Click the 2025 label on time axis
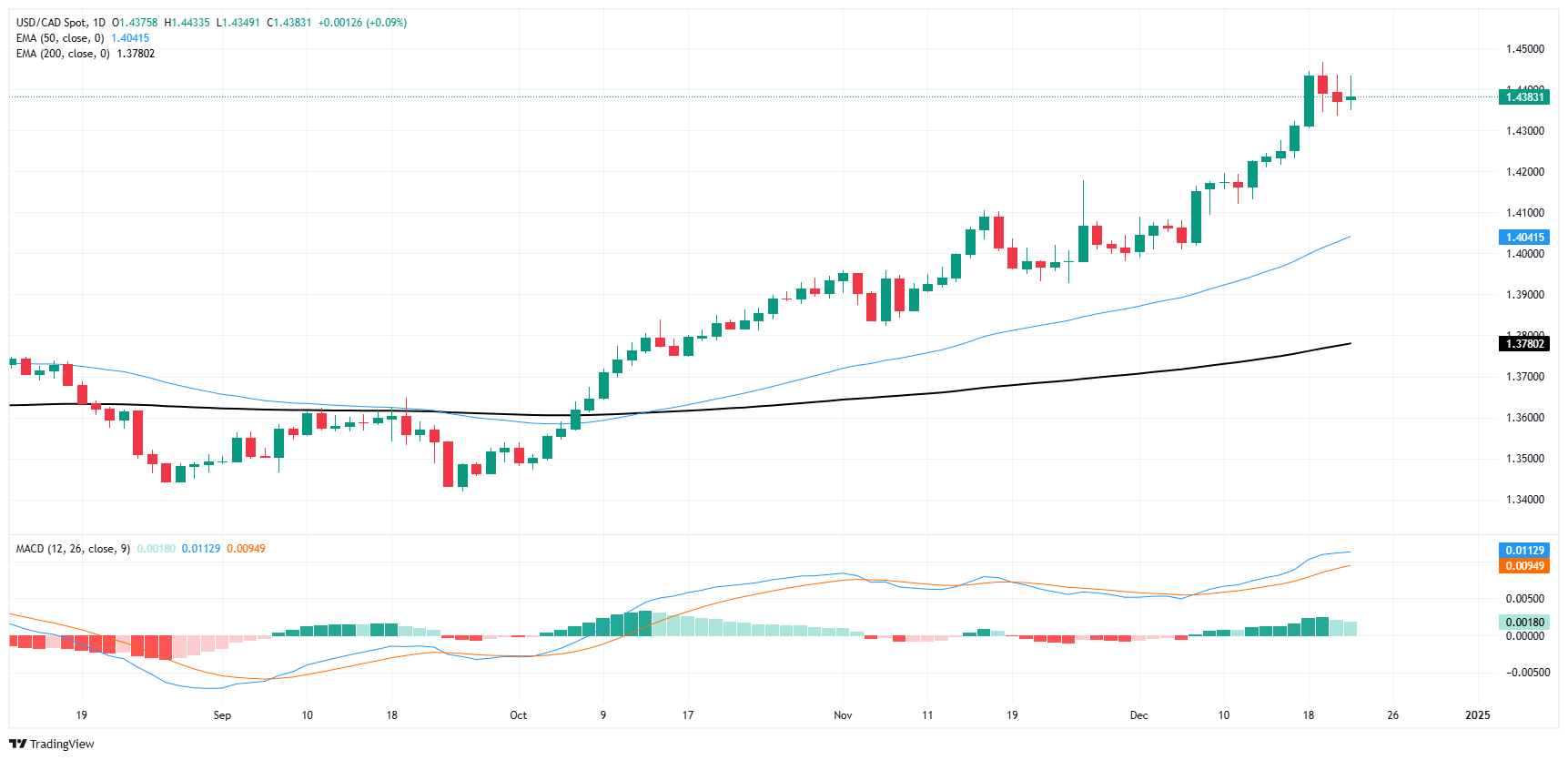 pyautogui.click(x=1477, y=715)
